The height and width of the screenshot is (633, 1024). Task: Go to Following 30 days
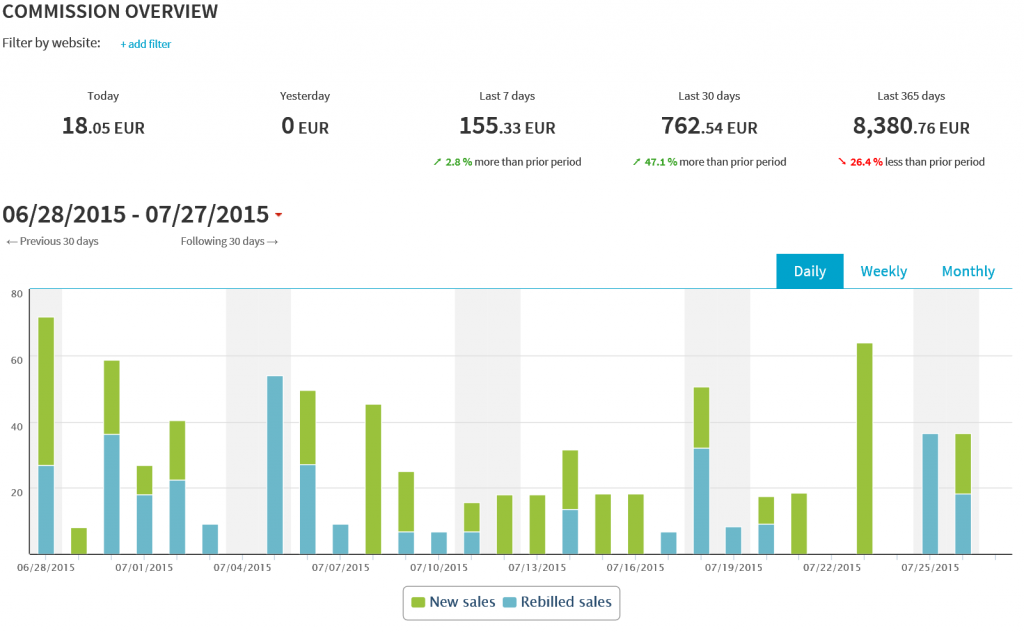[229, 241]
